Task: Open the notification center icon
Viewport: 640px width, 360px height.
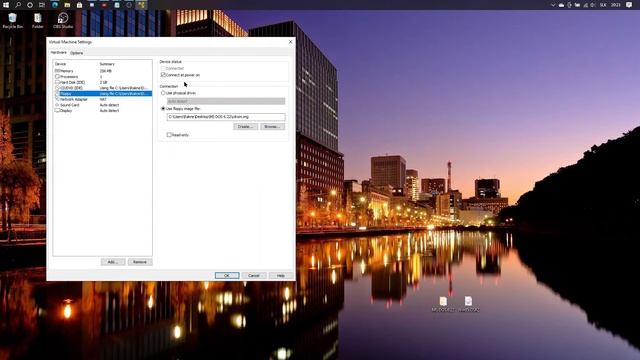Action: (x=629, y=5)
